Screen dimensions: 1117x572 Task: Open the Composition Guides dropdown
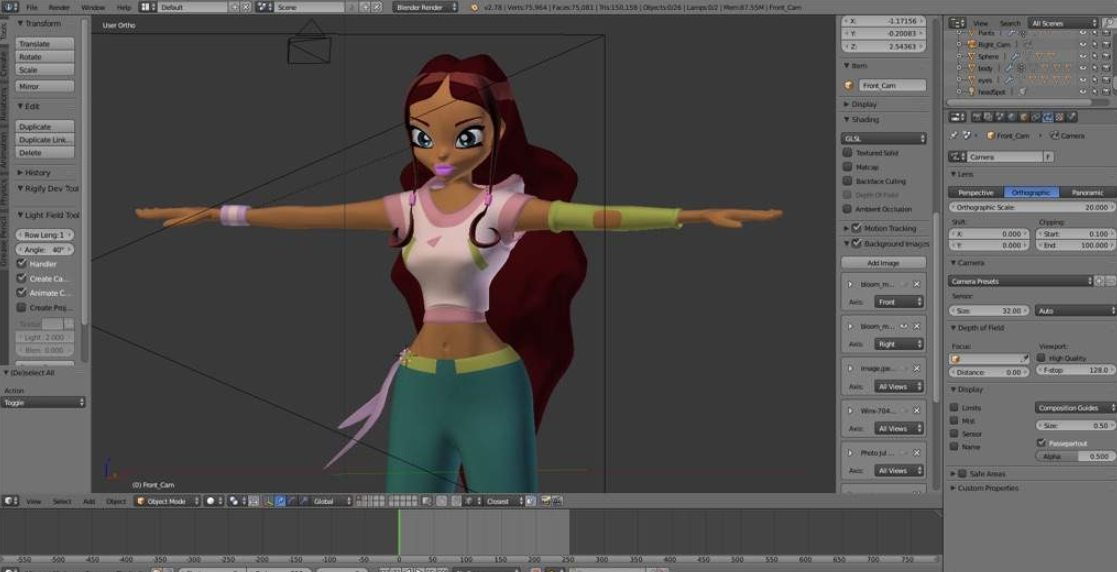coord(1076,408)
